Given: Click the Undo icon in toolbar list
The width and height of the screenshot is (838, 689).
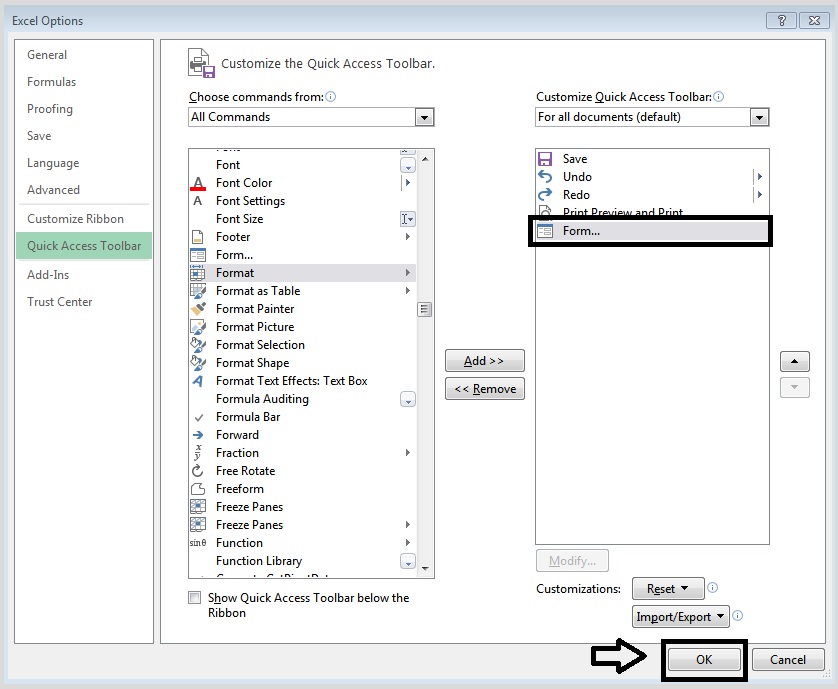Looking at the screenshot, I should click(545, 176).
